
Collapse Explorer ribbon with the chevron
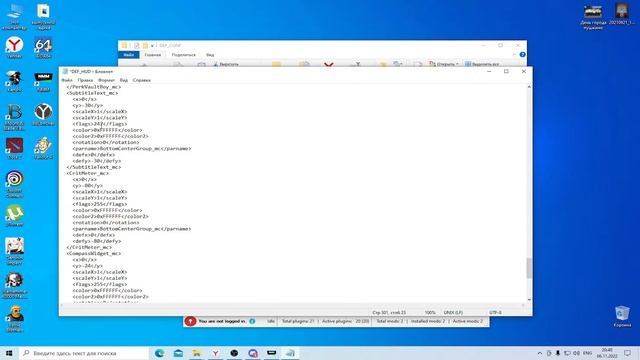[514, 54]
